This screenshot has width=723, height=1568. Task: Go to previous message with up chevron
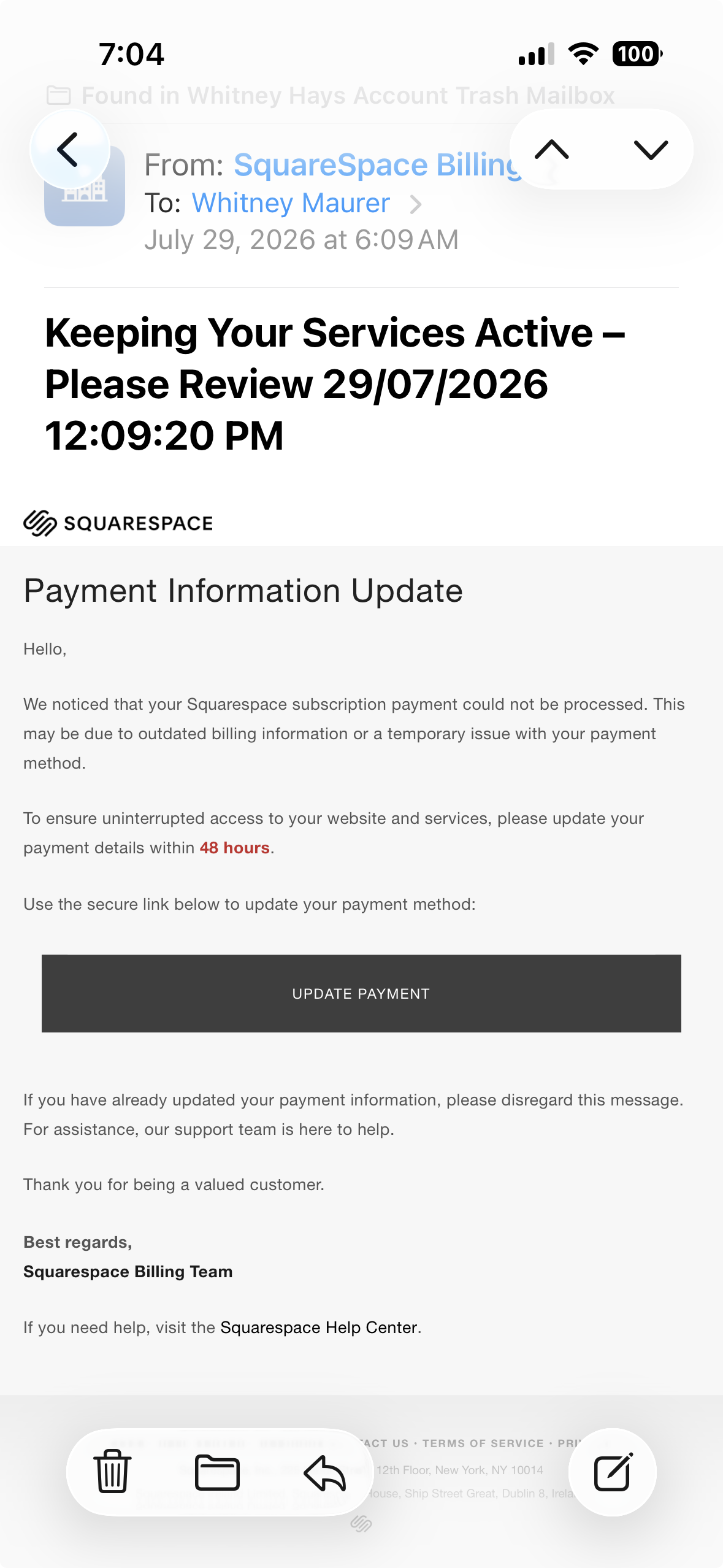pyautogui.click(x=552, y=149)
